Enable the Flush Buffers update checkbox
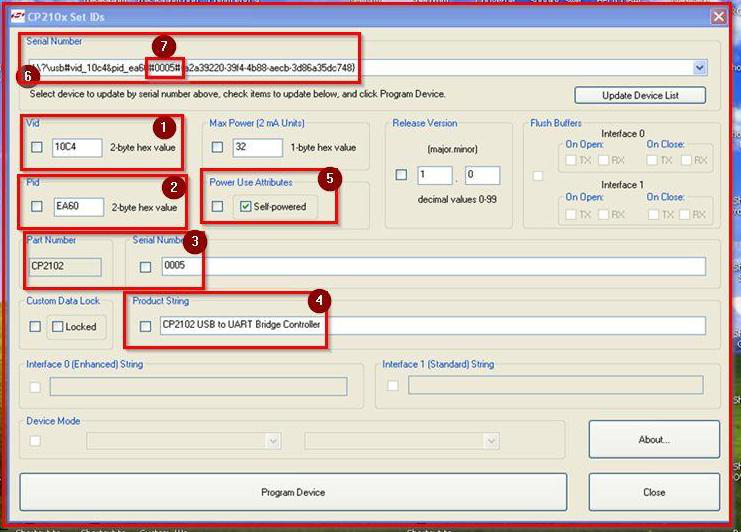The image size is (741, 532). point(538,176)
